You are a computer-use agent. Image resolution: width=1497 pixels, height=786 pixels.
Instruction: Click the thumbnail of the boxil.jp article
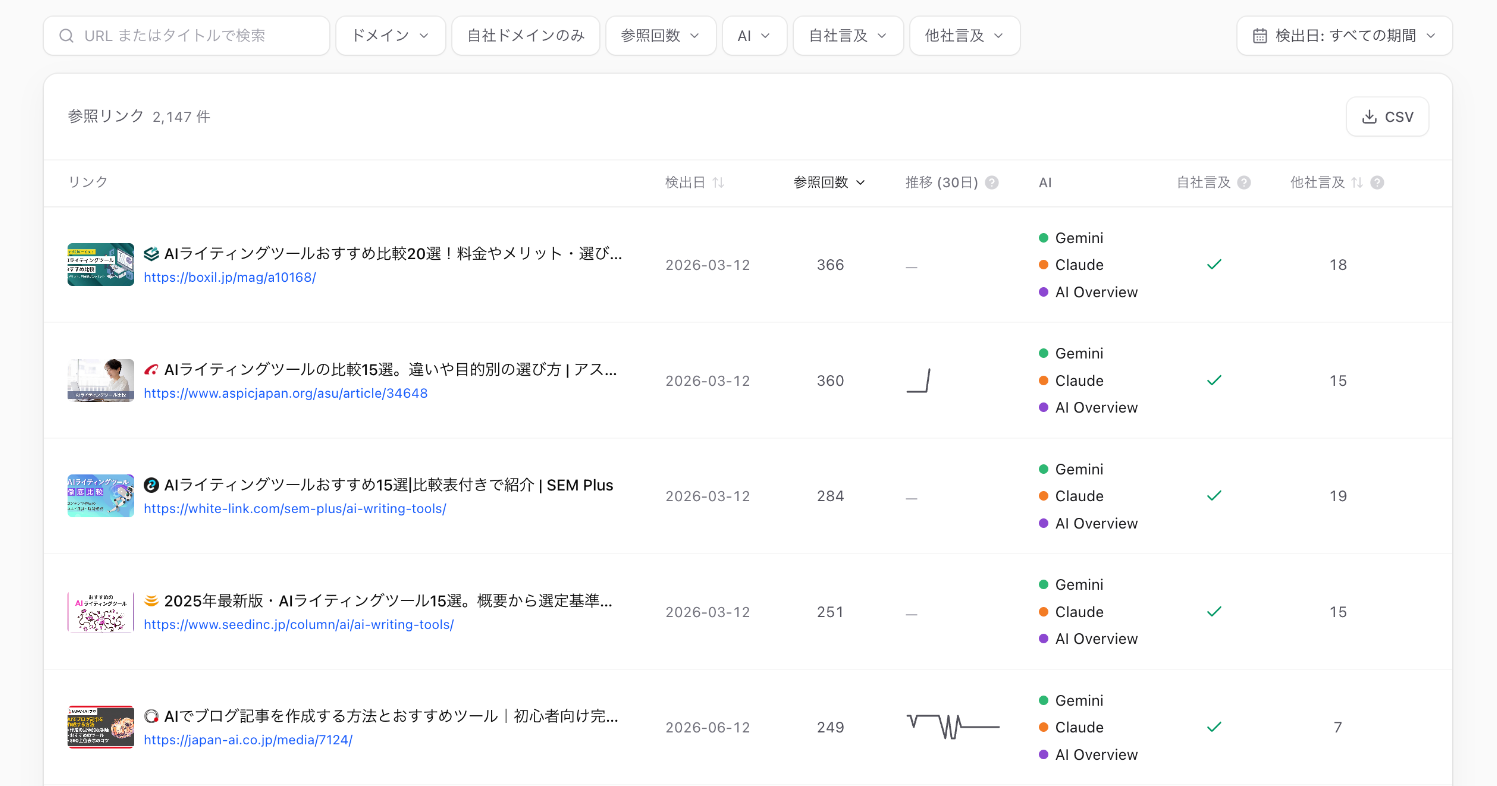101,265
